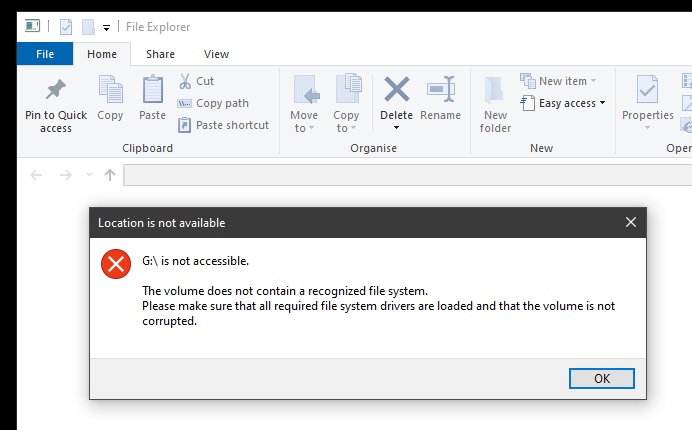Click the address bar field
Viewport: 692px width, 430px height.
click(x=400, y=175)
